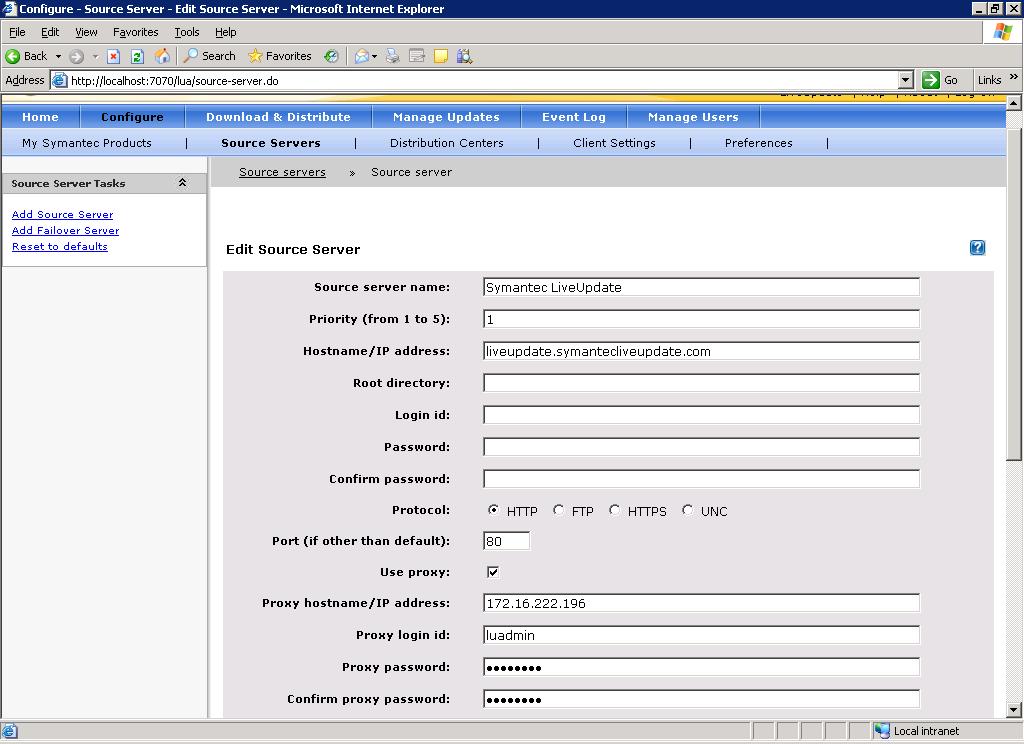Click the Port field showing 80
Viewport: 1024px width, 744px height.
(507, 541)
